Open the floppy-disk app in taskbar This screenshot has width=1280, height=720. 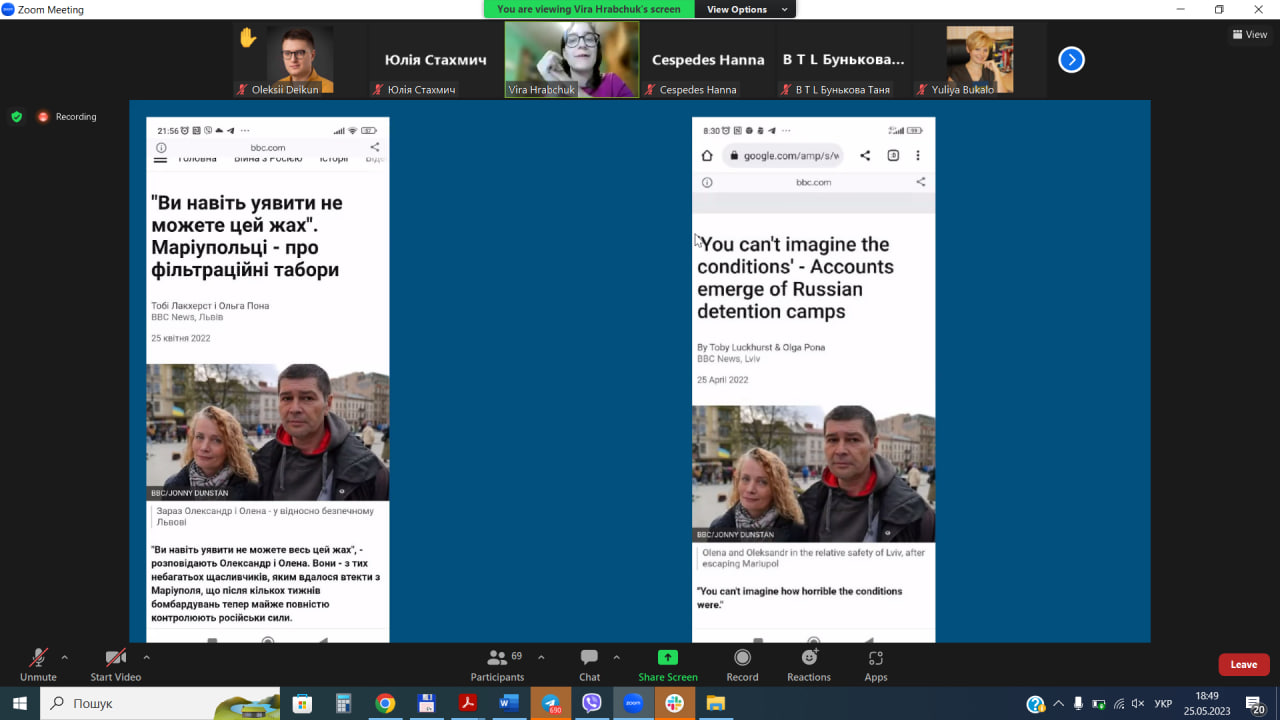click(426, 703)
